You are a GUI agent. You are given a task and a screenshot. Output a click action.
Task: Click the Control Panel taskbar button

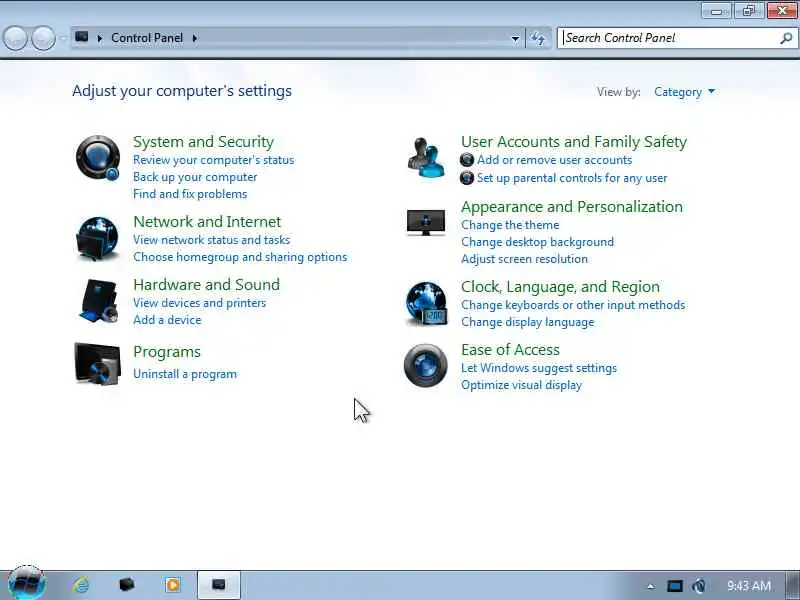point(218,585)
